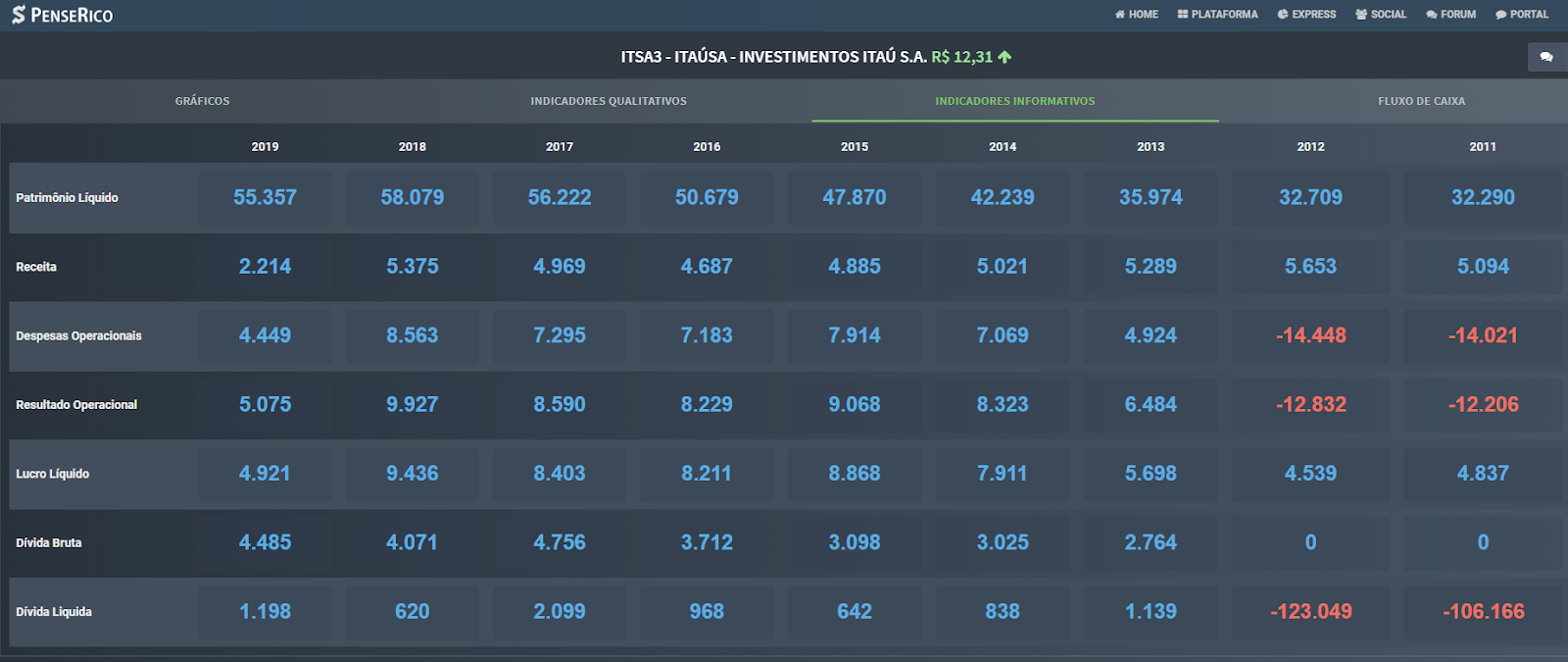
Task: Click Dívida Líquida 2014 value 838
Action: [1003, 612]
